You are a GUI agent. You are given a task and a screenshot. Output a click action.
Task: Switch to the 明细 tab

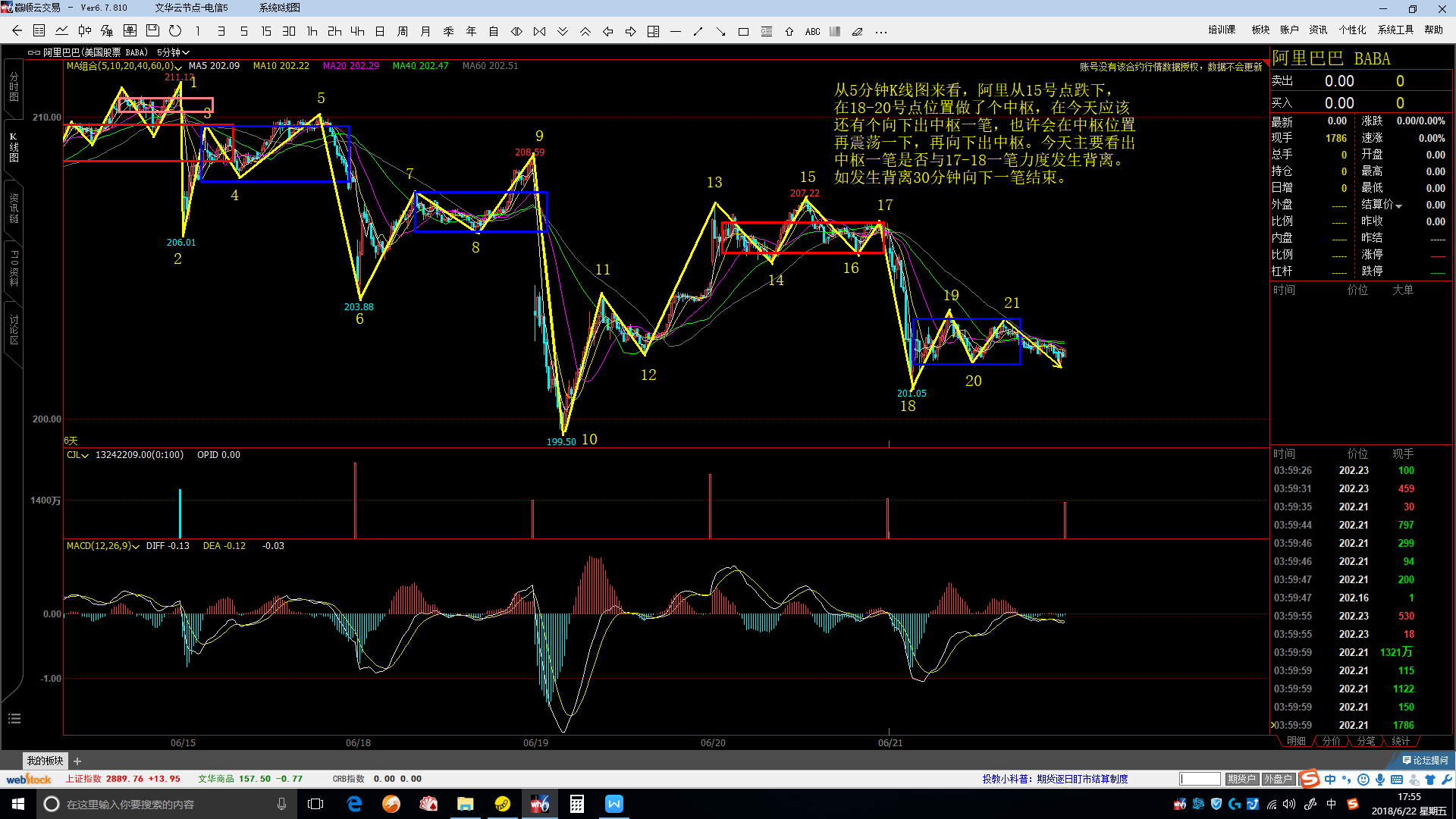coord(1296,741)
